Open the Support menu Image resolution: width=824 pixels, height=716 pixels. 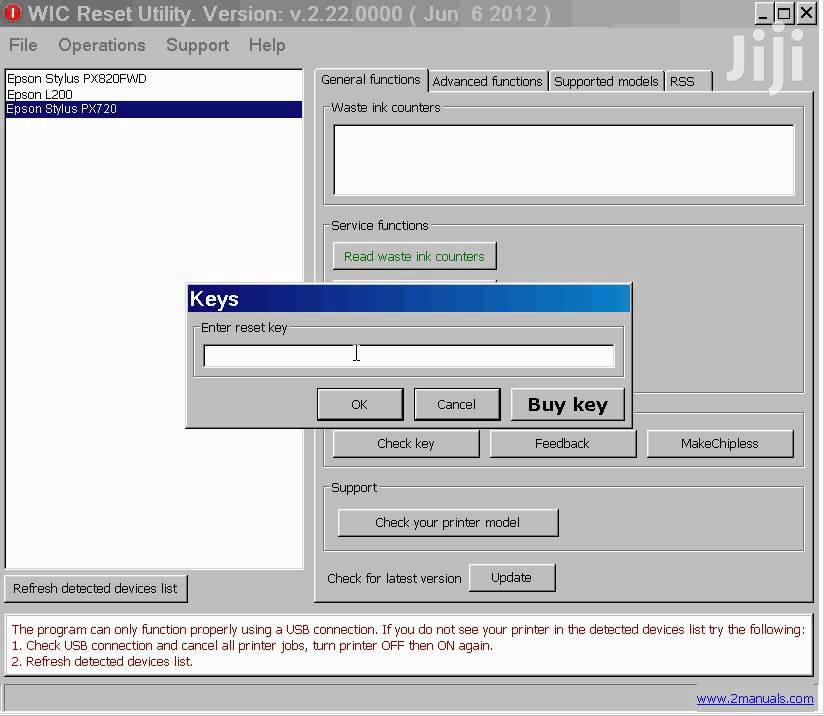pos(197,45)
